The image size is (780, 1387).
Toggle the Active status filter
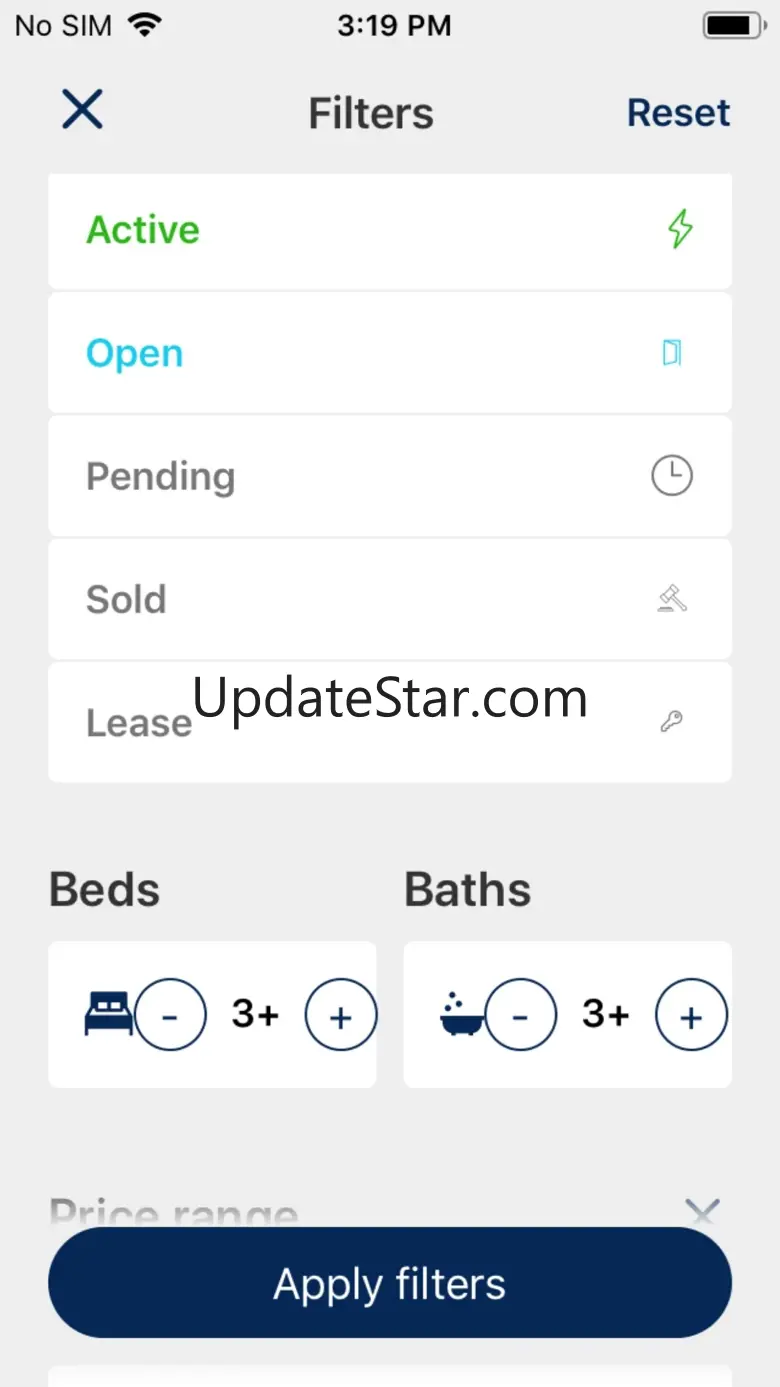[390, 231]
